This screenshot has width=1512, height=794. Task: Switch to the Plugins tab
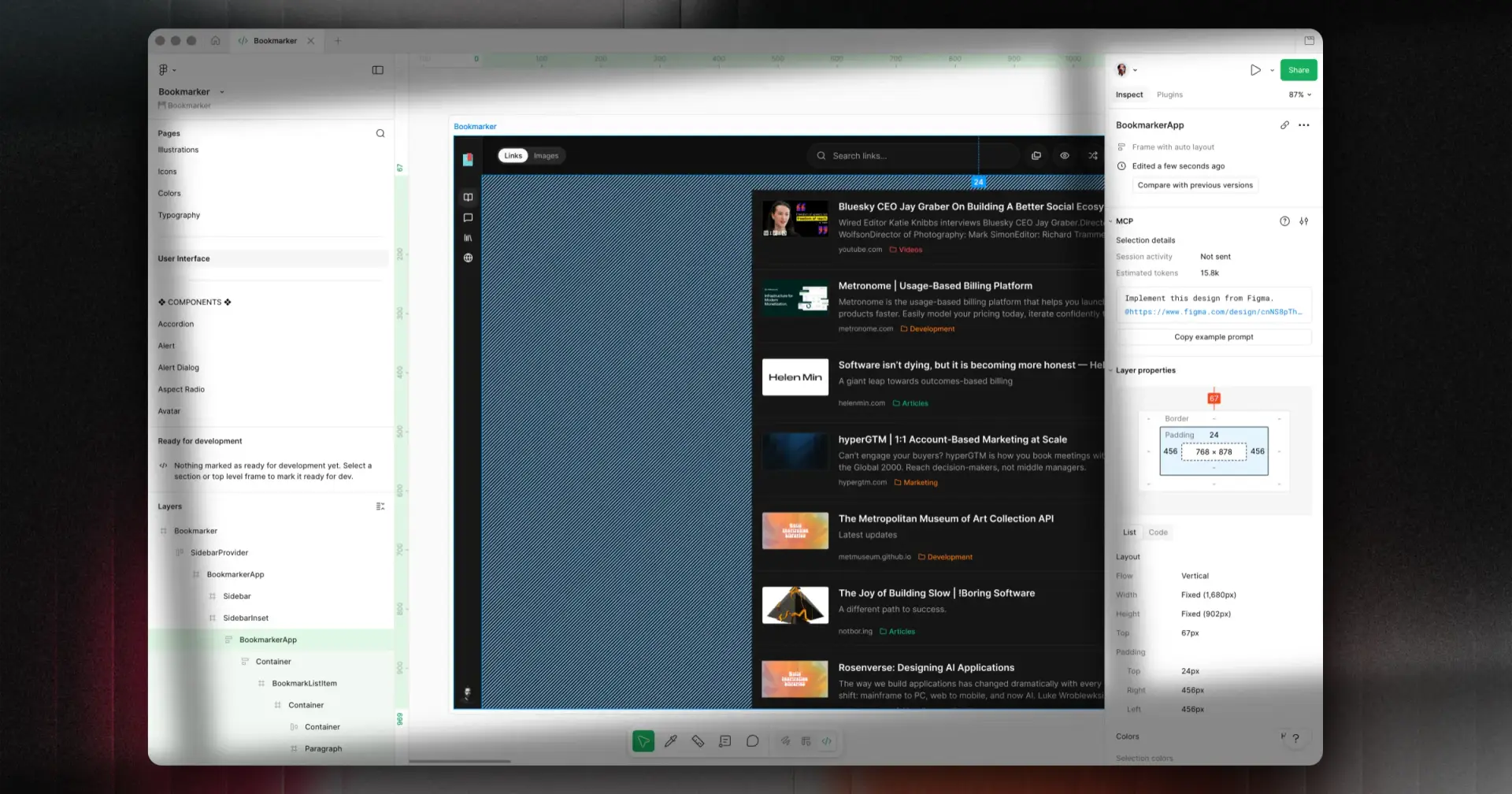point(1169,95)
